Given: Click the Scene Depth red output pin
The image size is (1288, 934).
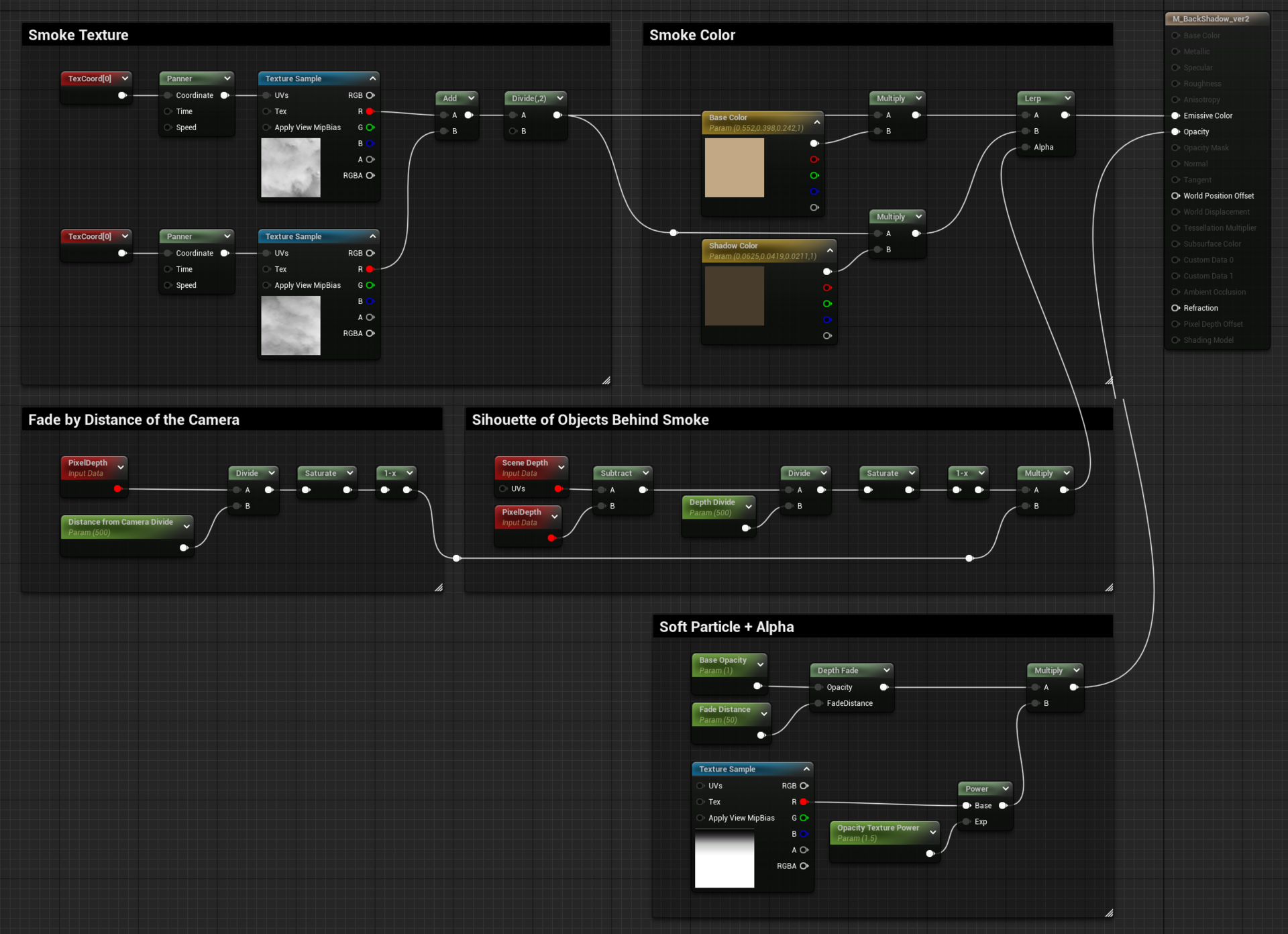Looking at the screenshot, I should 558,488.
